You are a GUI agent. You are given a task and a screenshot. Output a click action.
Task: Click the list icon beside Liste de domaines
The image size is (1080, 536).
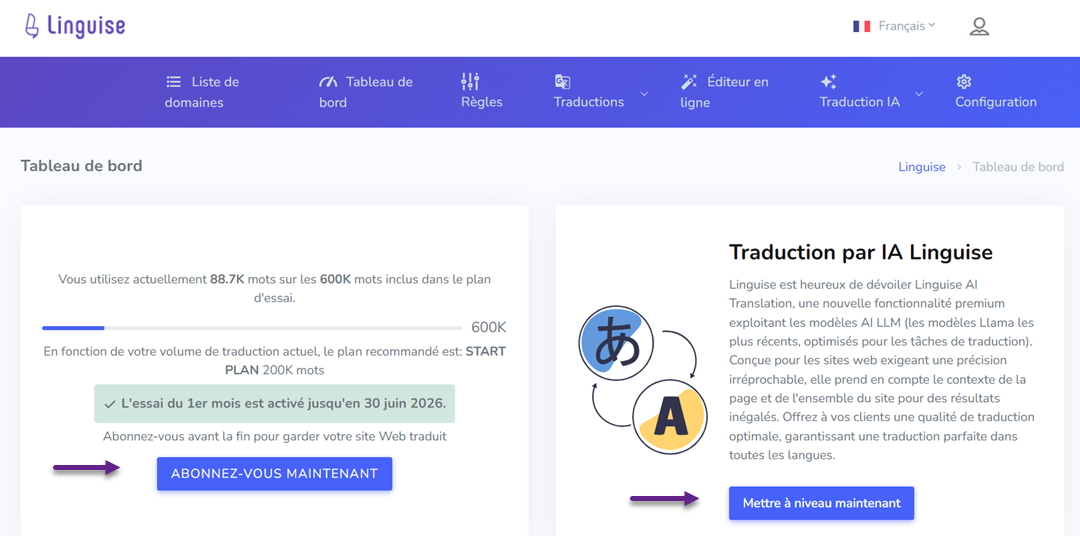click(174, 81)
